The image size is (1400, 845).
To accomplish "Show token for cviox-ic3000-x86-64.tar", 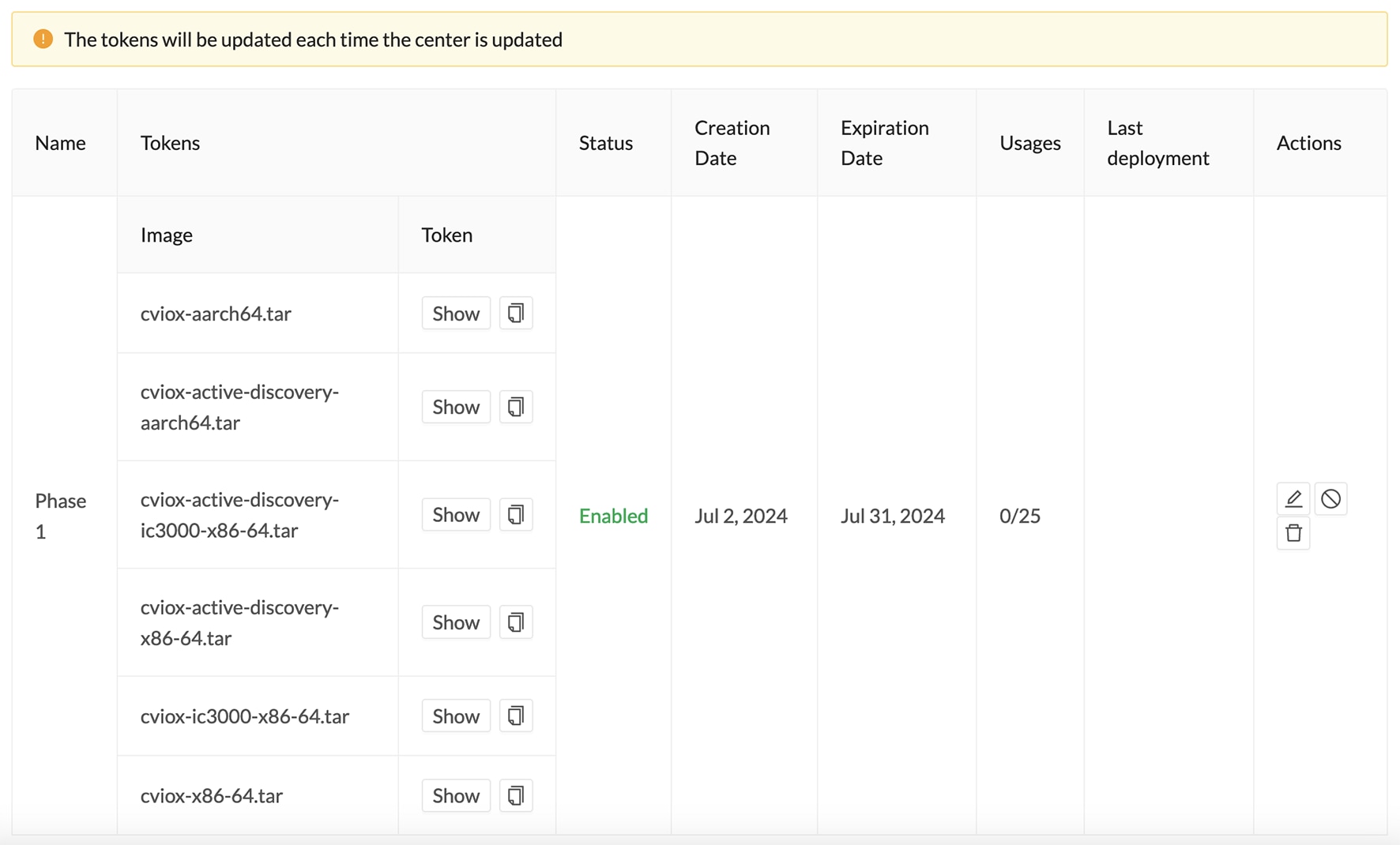I will point(456,715).
